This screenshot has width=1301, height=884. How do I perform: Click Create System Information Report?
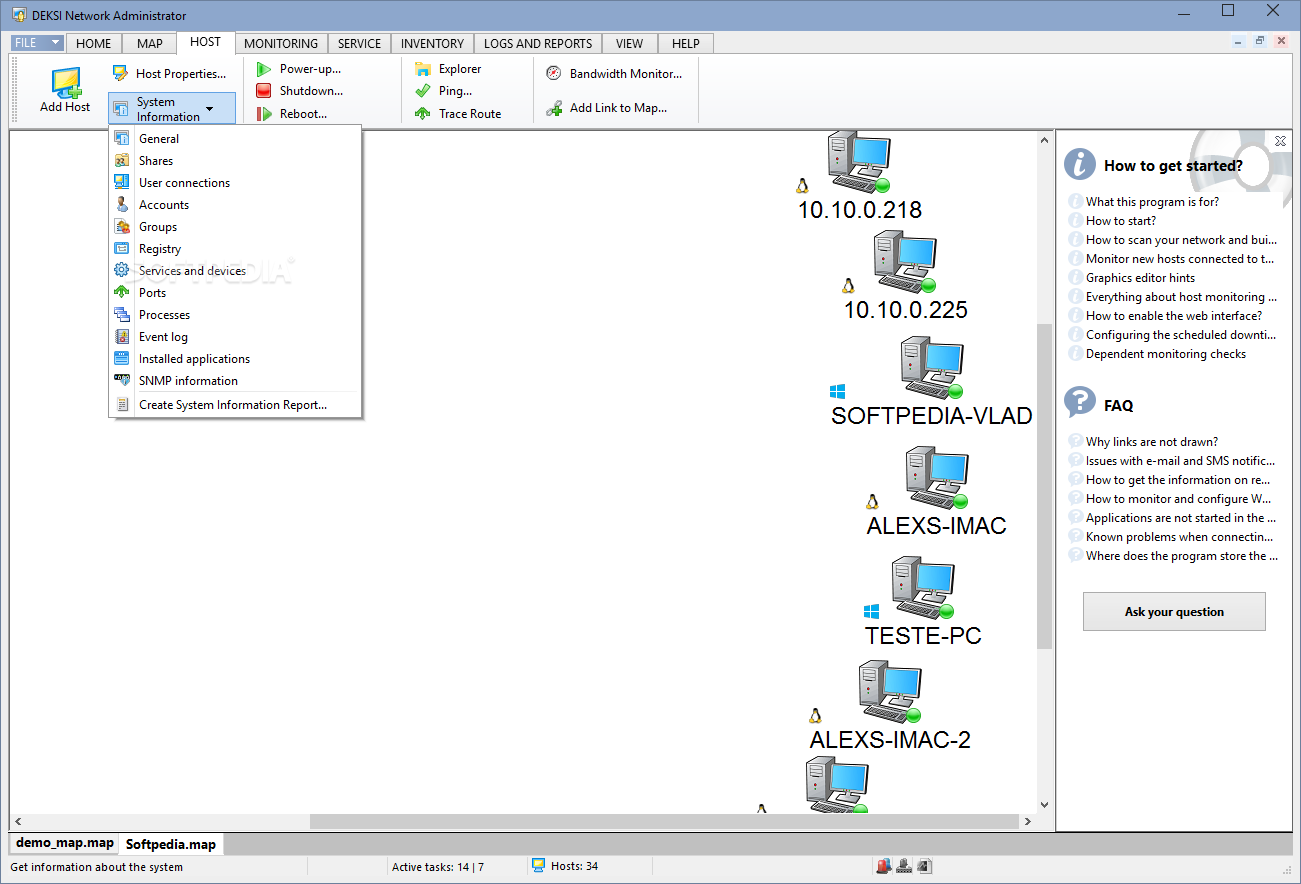[235, 405]
